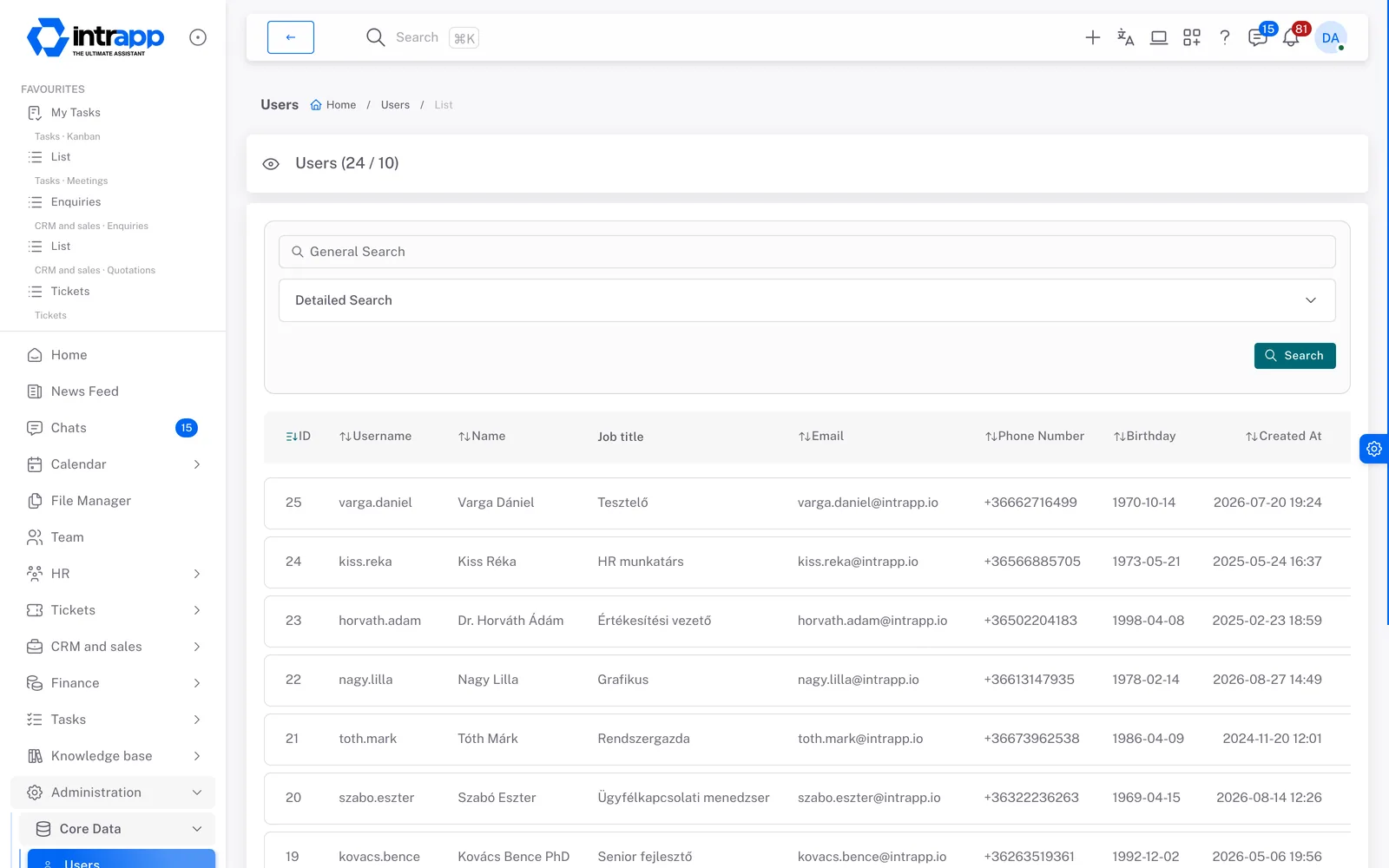The image size is (1389, 868).
Task: Sort table by Email column
Action: [x=820, y=437]
